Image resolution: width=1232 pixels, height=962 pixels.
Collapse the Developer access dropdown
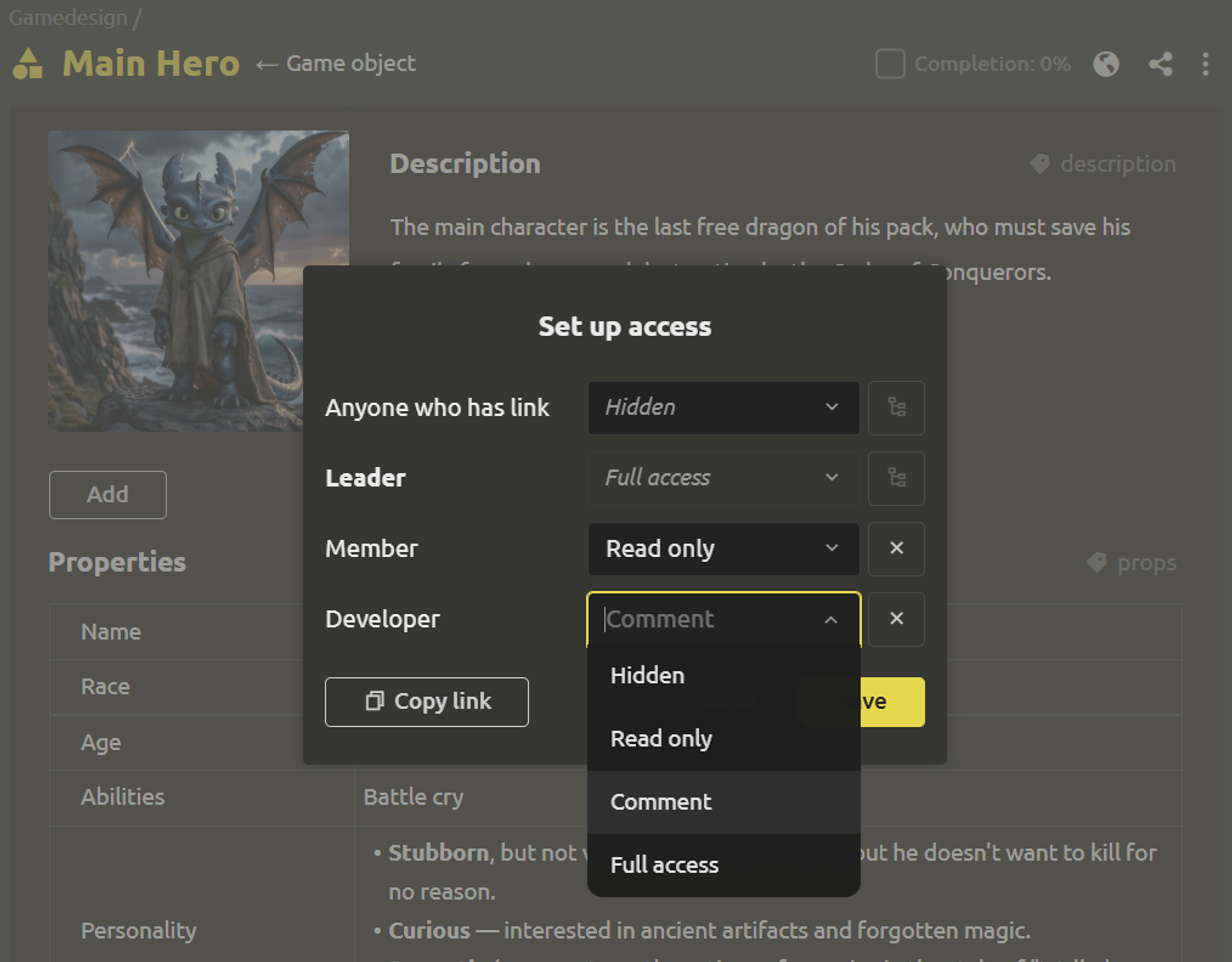coord(830,620)
